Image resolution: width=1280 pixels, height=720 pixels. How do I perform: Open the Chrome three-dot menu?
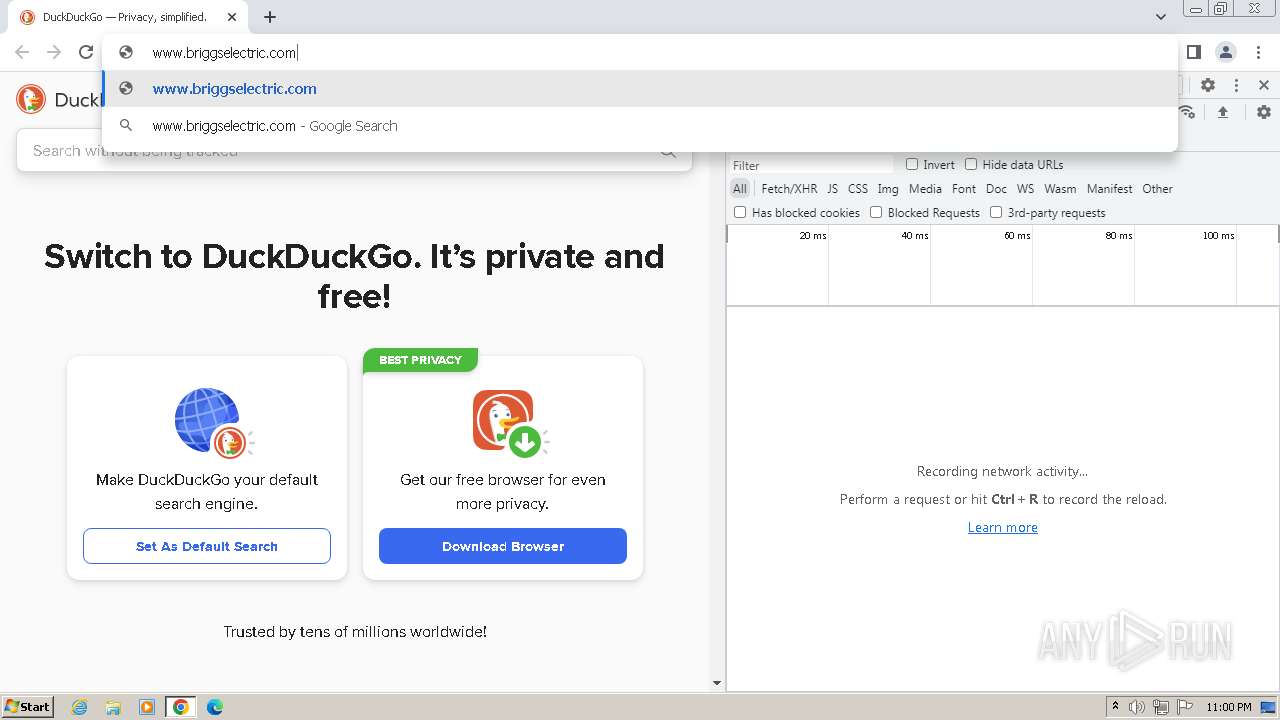[x=1257, y=52]
